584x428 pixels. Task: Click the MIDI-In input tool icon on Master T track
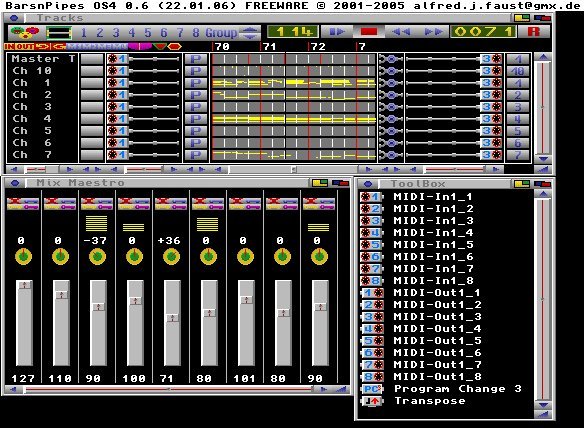click(117, 59)
